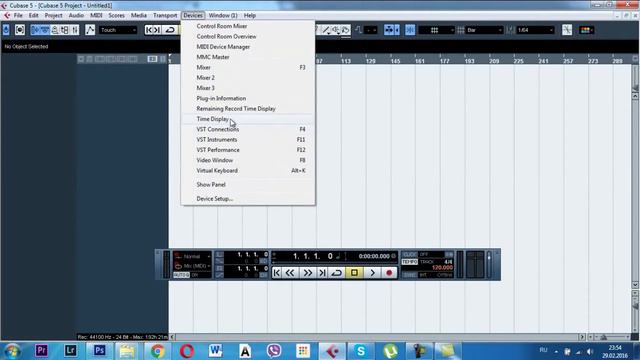640x360 pixels.
Task: Click the vertical scrollbar down arrow
Action: point(635,284)
